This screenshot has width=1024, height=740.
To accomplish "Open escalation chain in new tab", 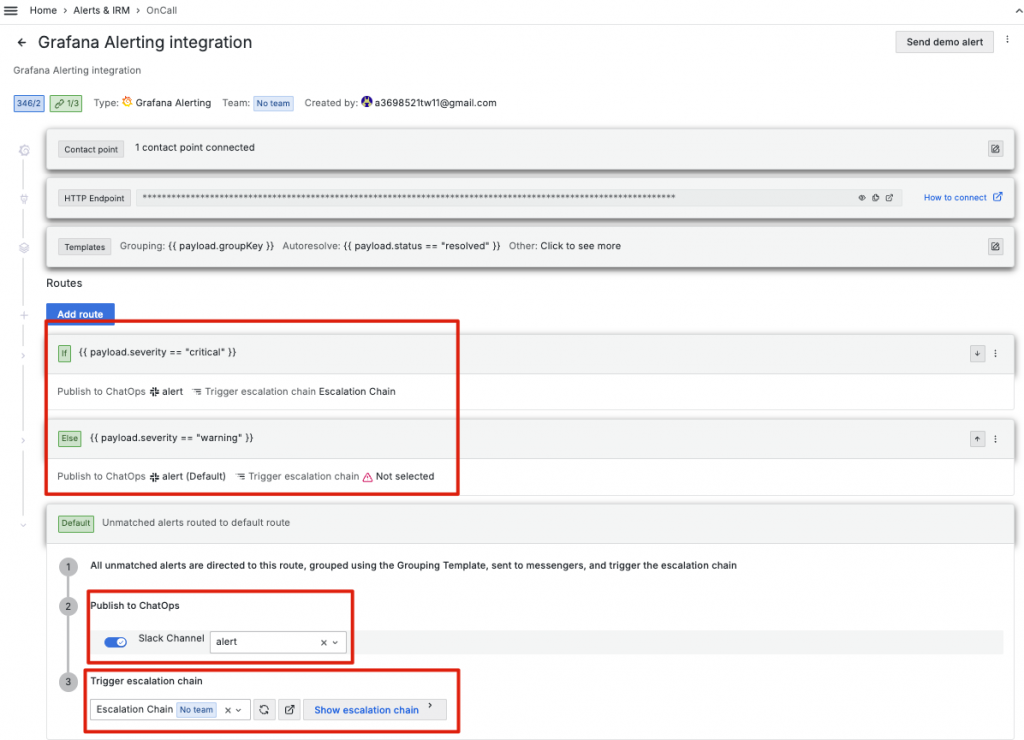I will 289,709.
